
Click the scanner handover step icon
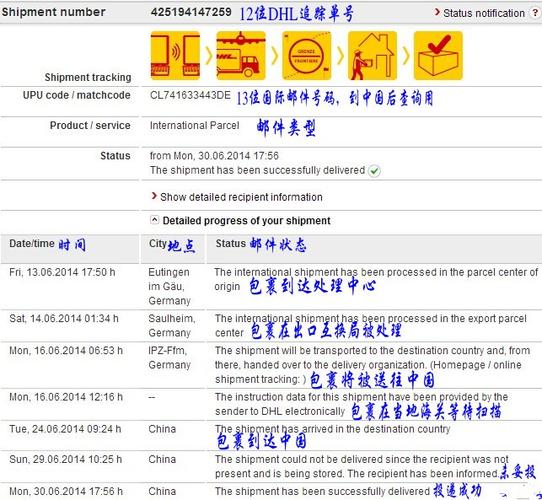(x=175, y=55)
